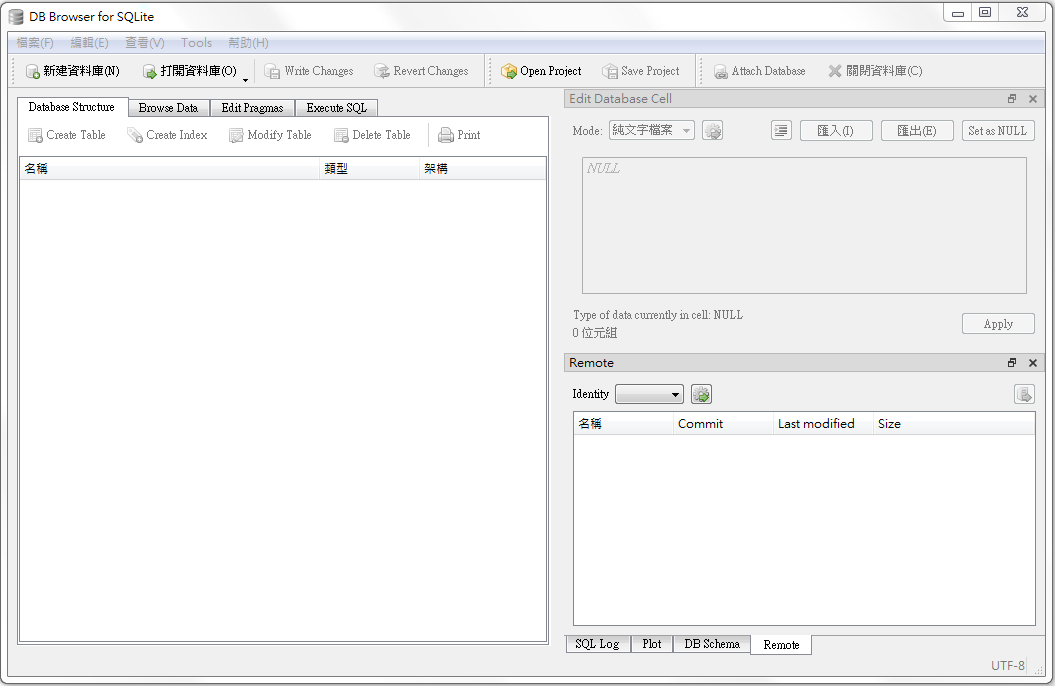Viewport: 1055px width, 686px height.
Task: Click the push-to-remote icon in Remote panel
Action: coord(1024,394)
